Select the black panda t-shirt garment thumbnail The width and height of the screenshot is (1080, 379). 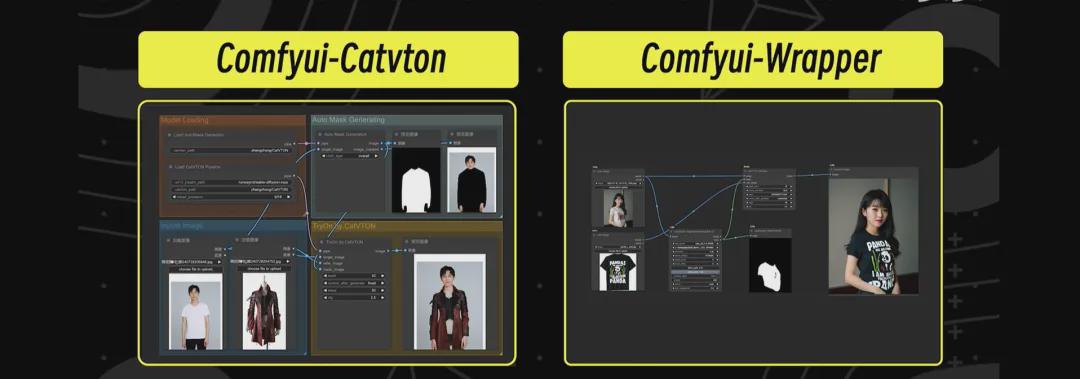click(x=617, y=272)
